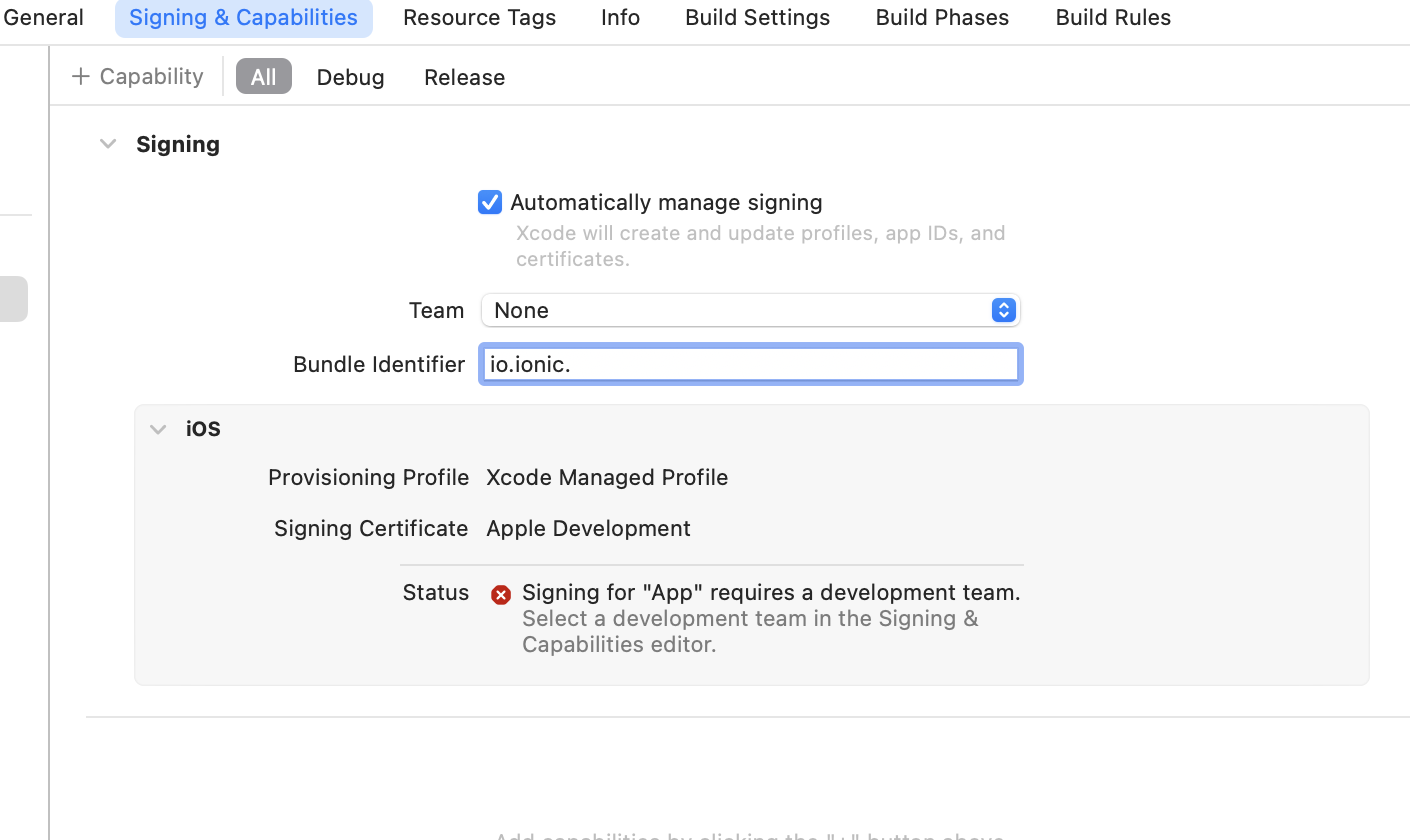The width and height of the screenshot is (1410, 840).
Task: Show Release configuration capabilities
Action: [464, 77]
